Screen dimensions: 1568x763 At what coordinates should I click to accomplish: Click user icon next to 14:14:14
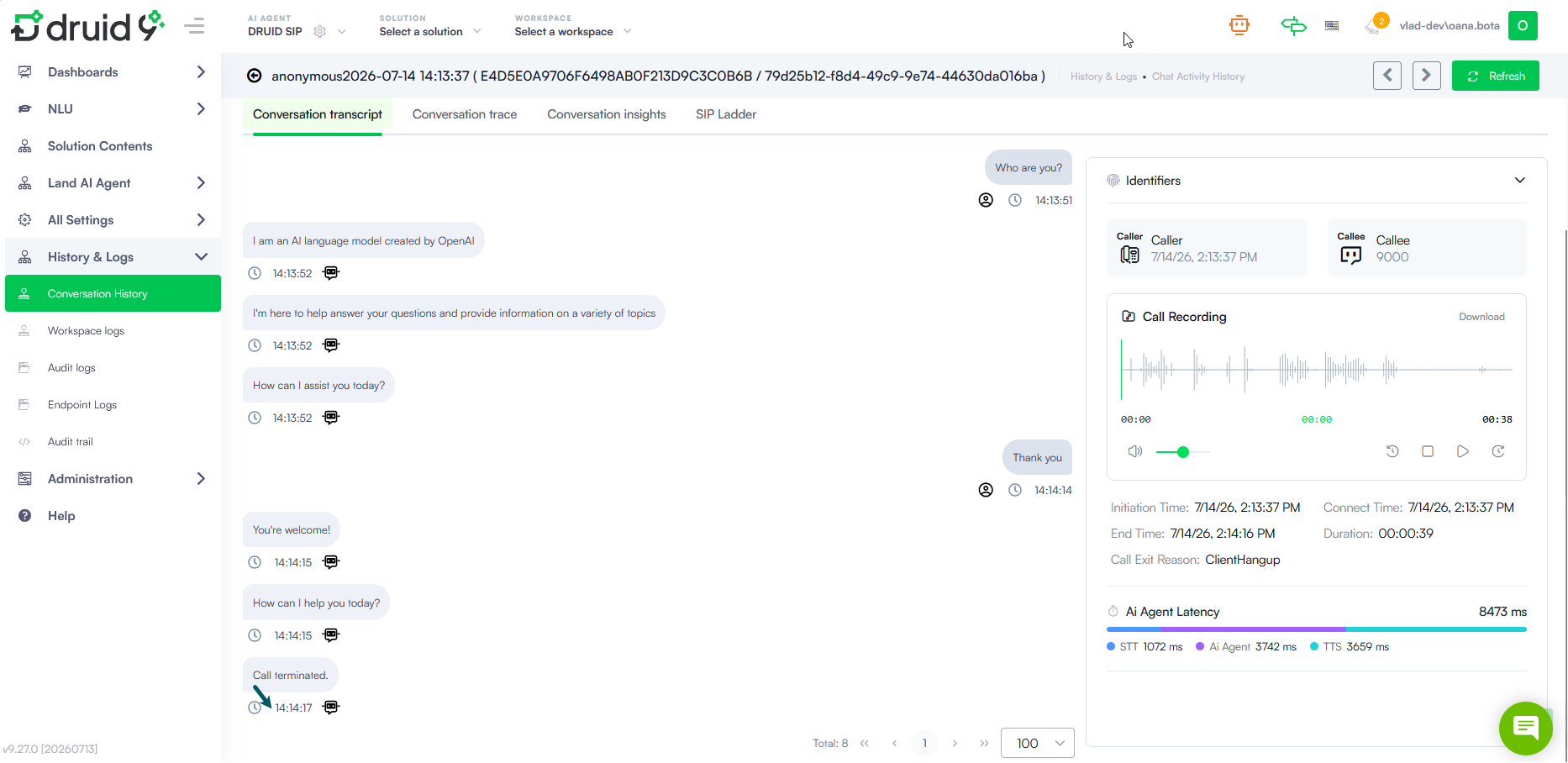pyautogui.click(x=986, y=490)
